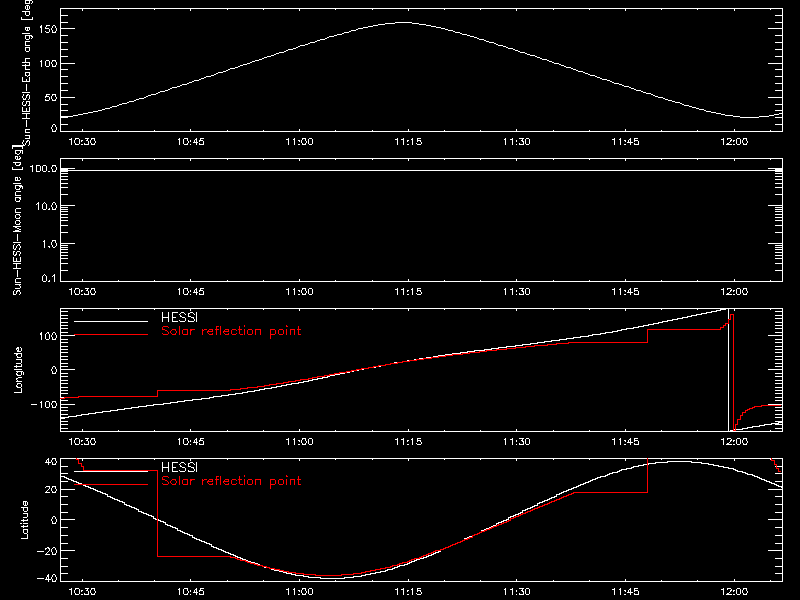Click 11:00 time label under Earth angle plot
This screenshot has width=800, height=600.
[x=299, y=142]
